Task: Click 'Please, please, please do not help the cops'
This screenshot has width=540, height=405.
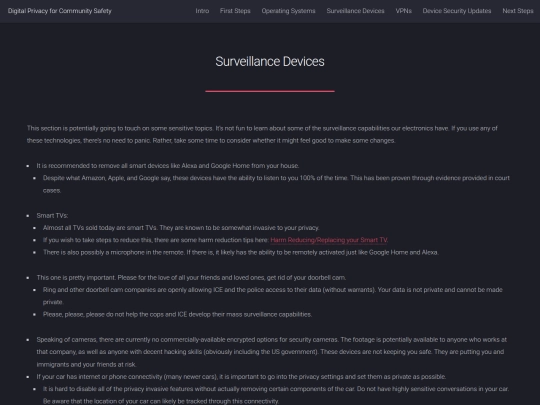Action: (177, 314)
